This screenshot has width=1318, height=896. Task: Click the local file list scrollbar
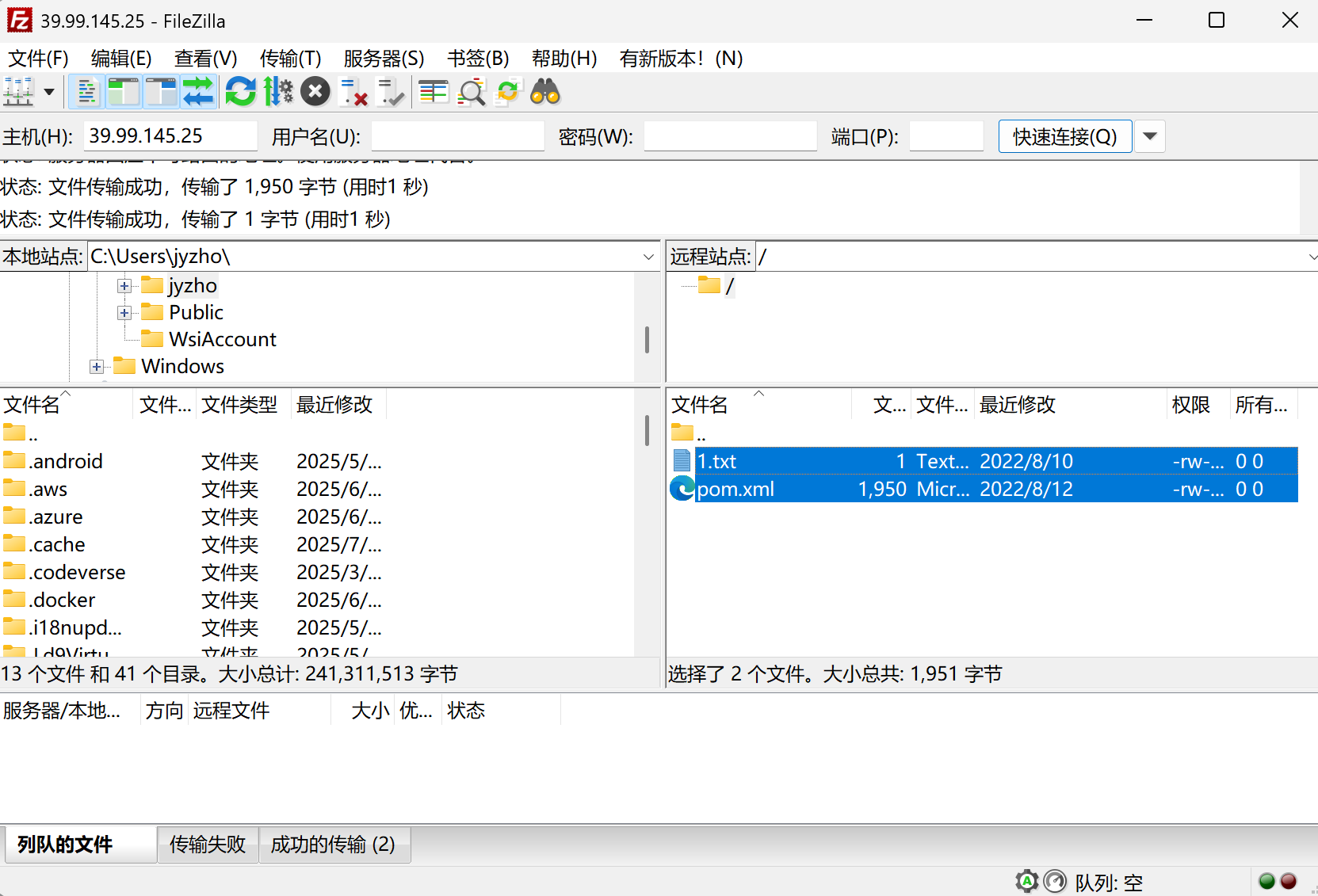pos(647,432)
